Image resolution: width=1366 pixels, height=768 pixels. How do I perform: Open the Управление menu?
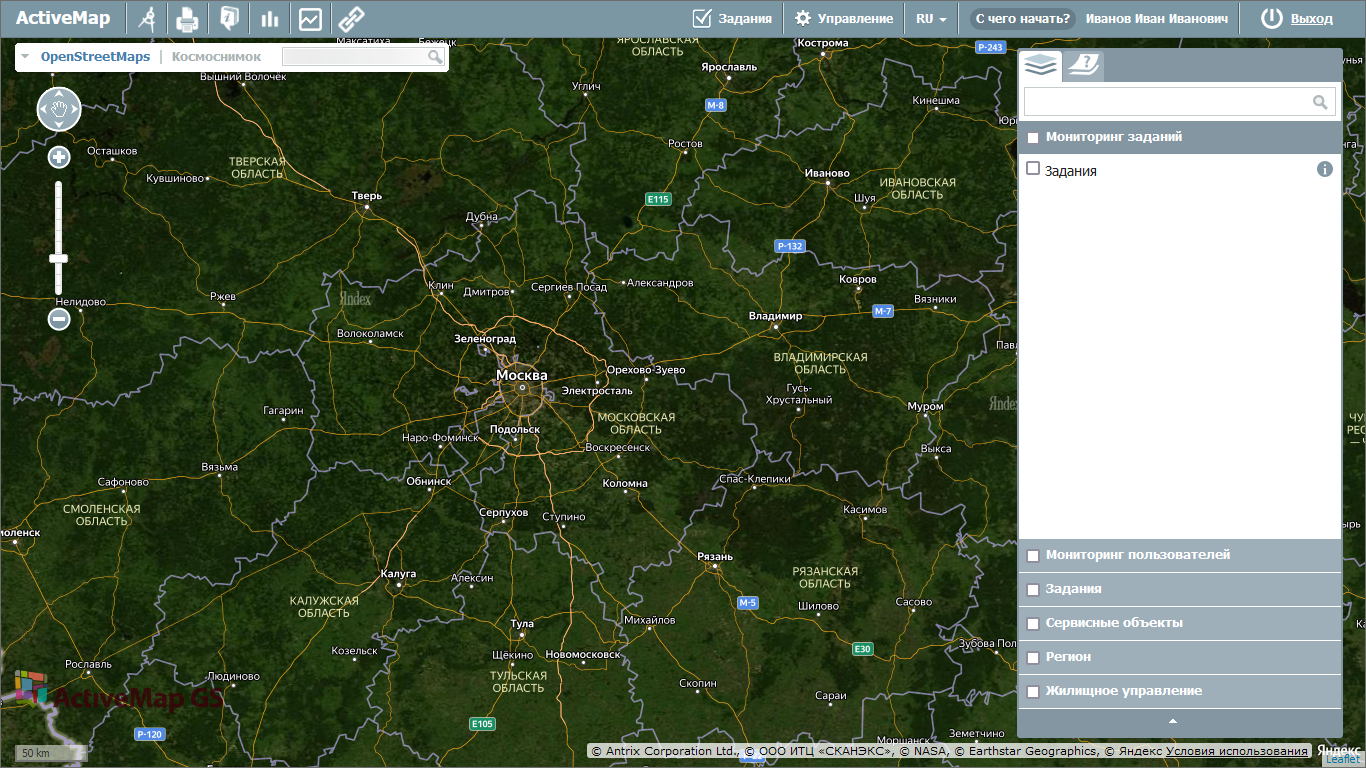coord(844,19)
